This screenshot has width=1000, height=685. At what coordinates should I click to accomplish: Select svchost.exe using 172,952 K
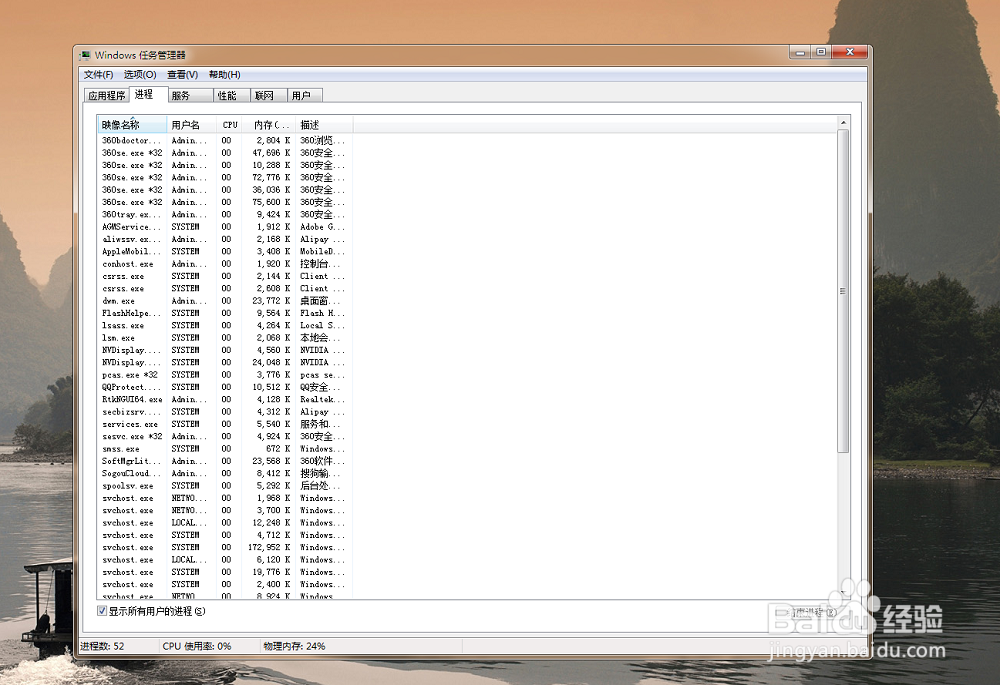225,547
